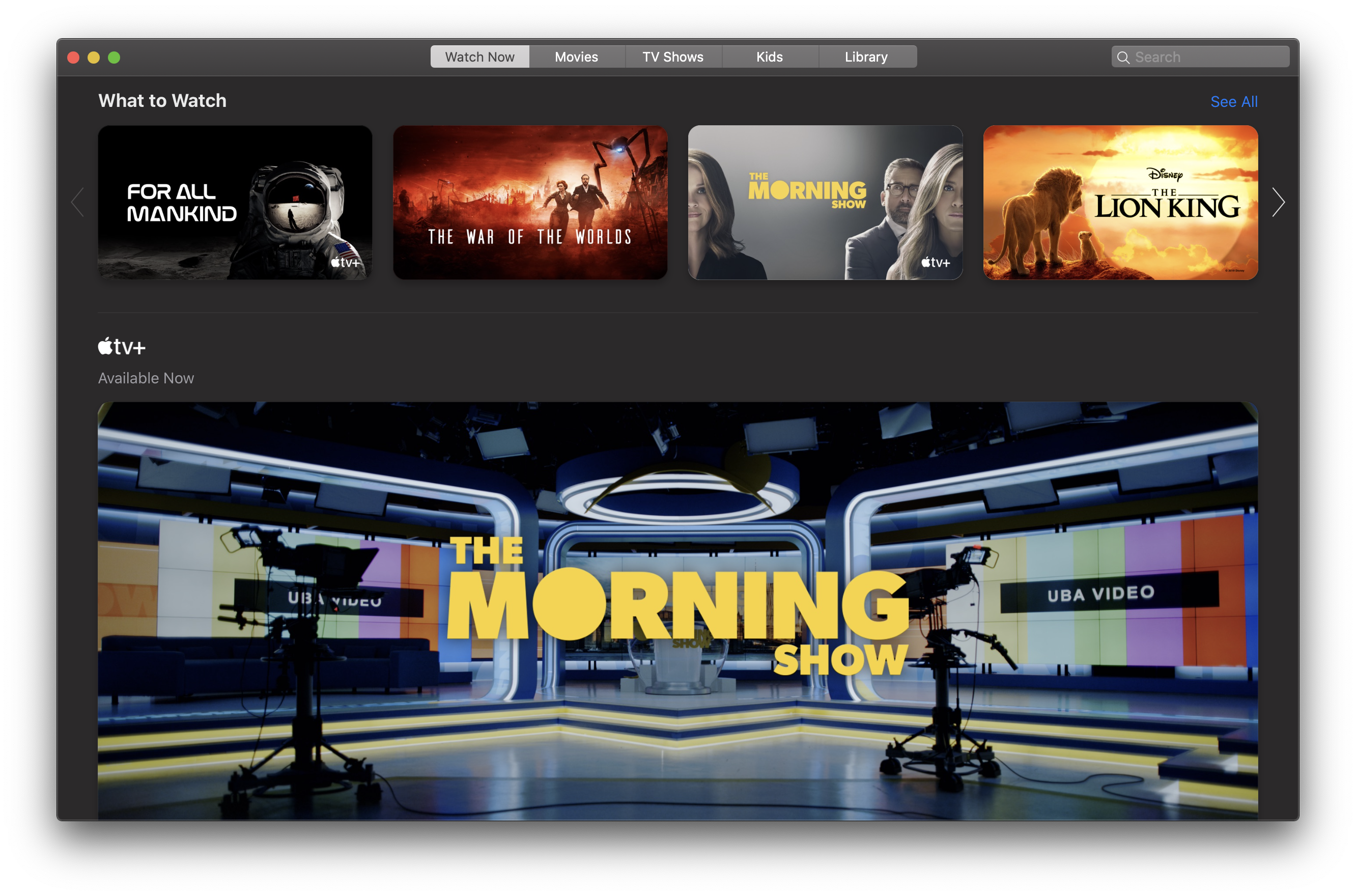
Task: Click the large Morning Show featured banner
Action: point(677,610)
